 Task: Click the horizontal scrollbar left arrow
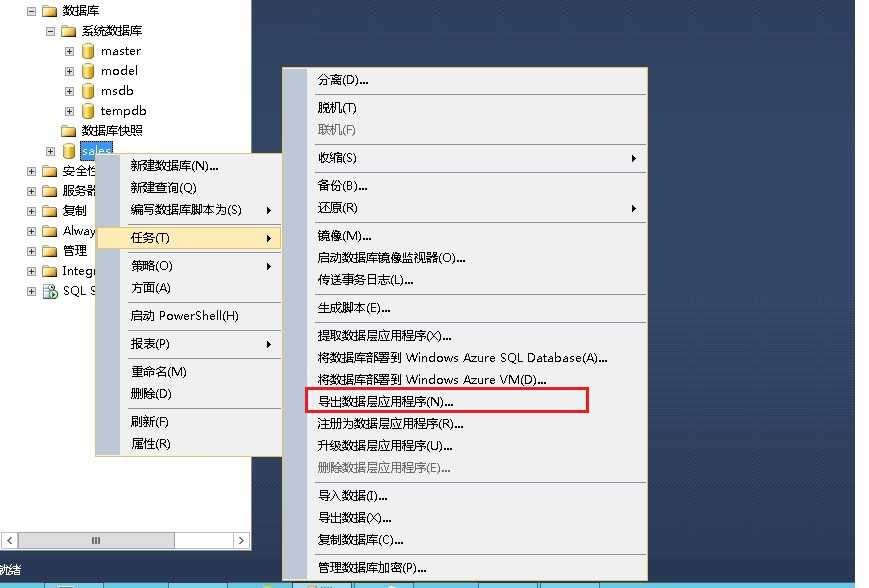[x=9, y=540]
